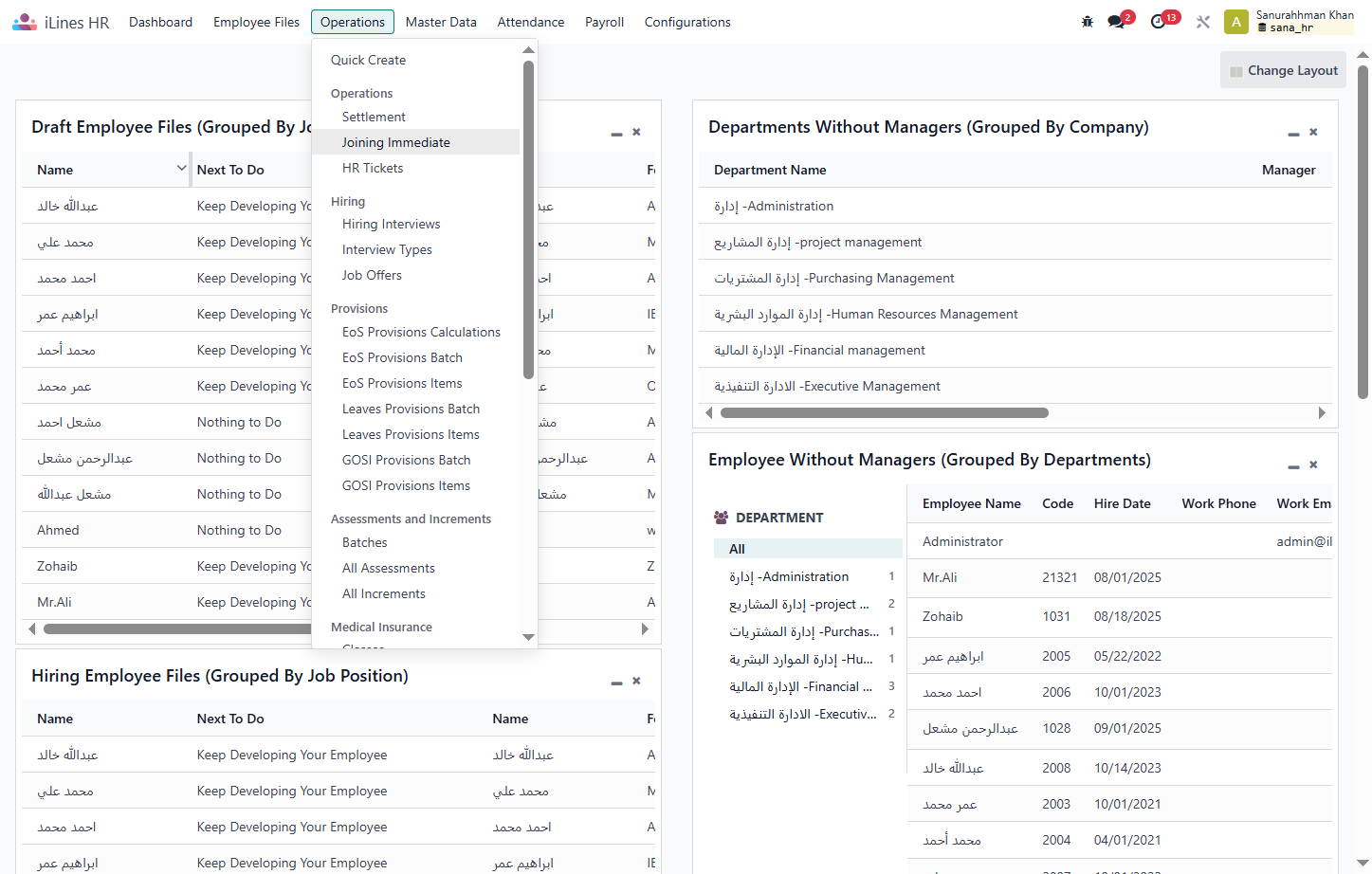
Task: Open the Payroll menu
Action: pyautogui.click(x=604, y=22)
